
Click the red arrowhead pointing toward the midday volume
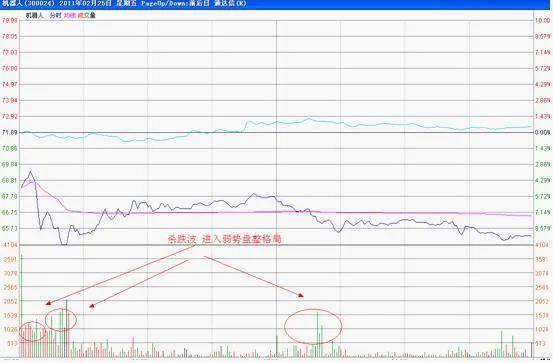tap(301, 295)
